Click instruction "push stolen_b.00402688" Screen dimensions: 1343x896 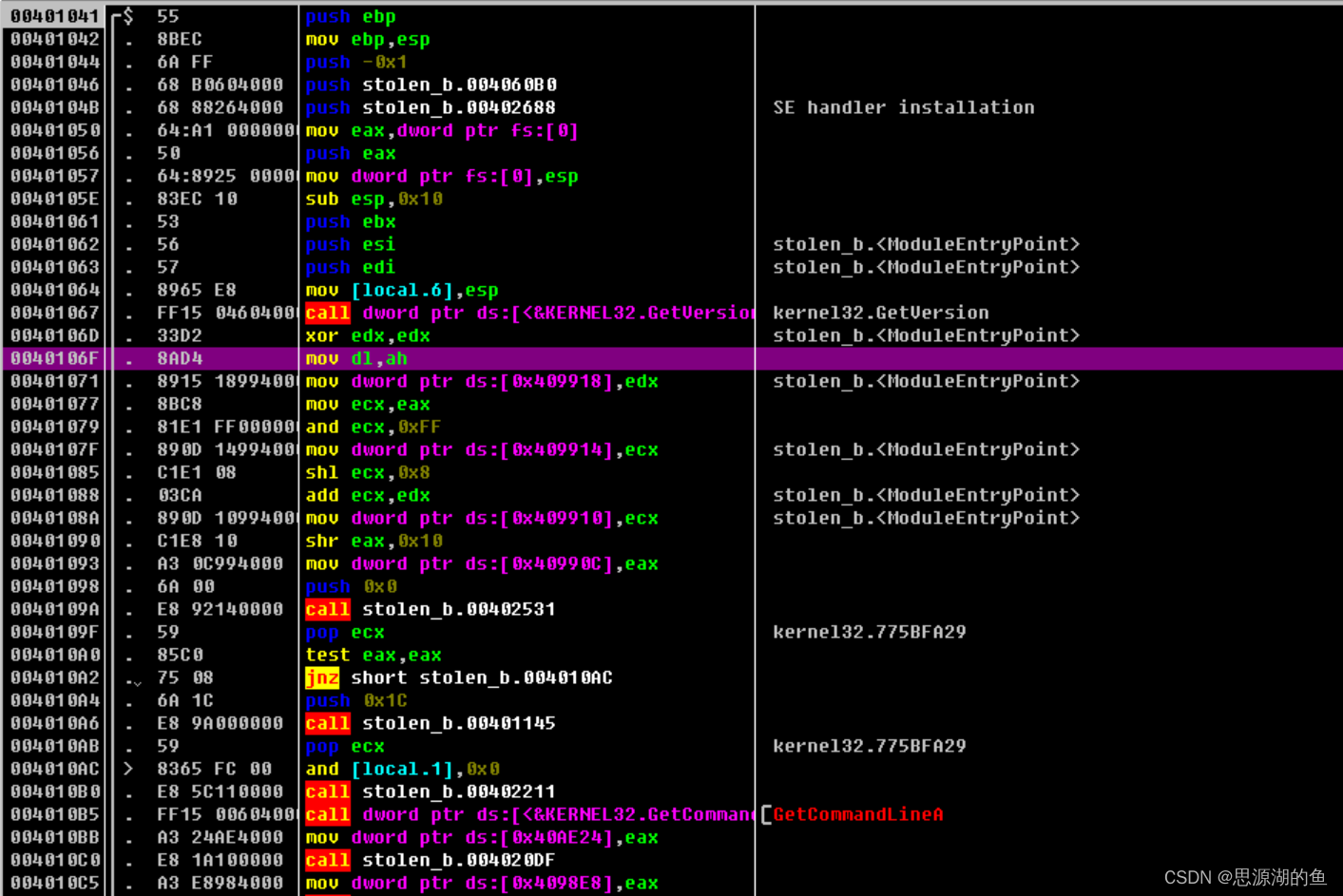[x=431, y=107]
